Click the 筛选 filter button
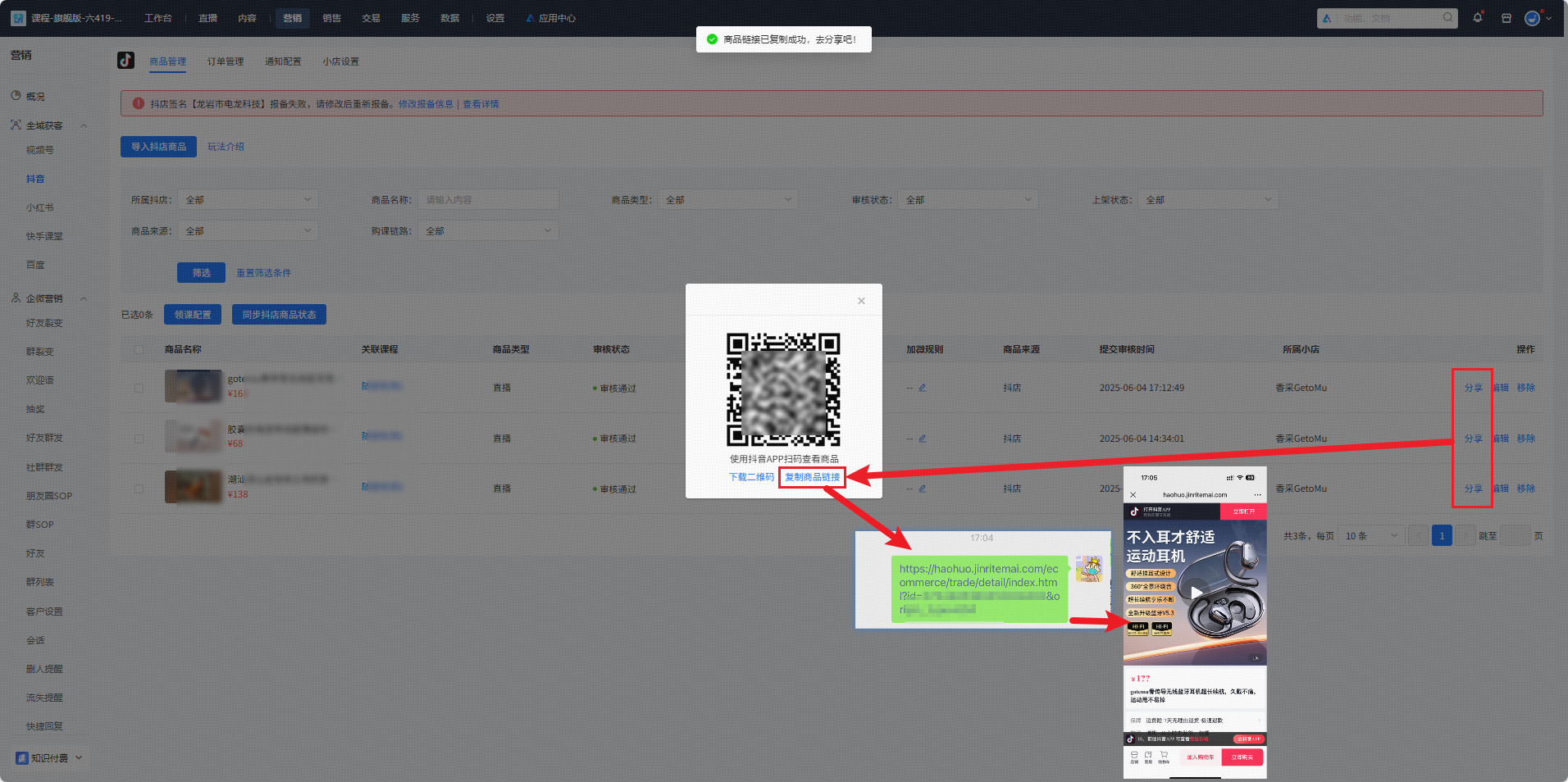Screen dimensions: 1568x782 (x=202, y=273)
